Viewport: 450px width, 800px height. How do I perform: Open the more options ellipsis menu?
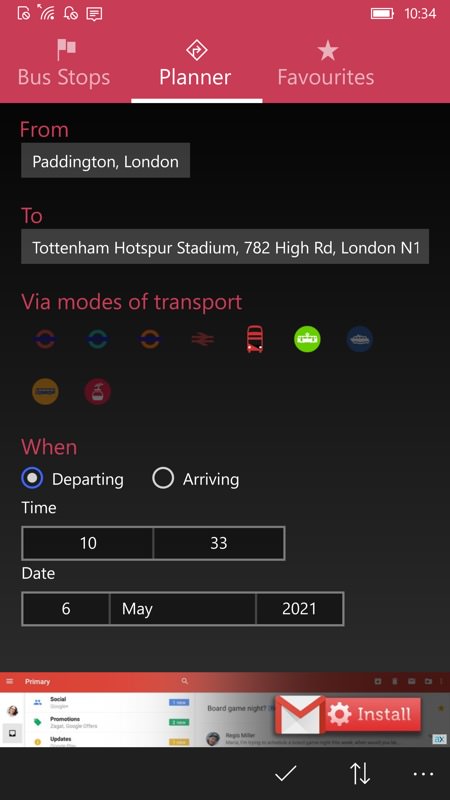pos(423,774)
